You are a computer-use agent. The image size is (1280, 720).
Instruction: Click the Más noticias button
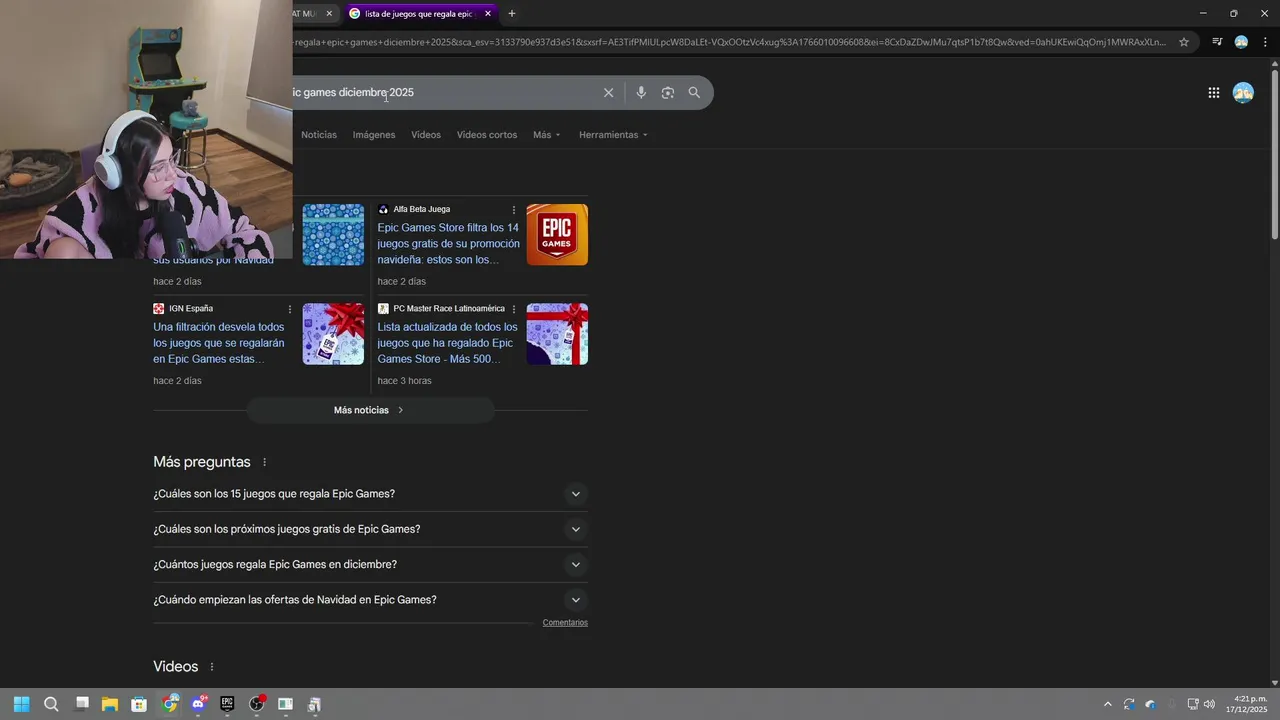pos(370,410)
